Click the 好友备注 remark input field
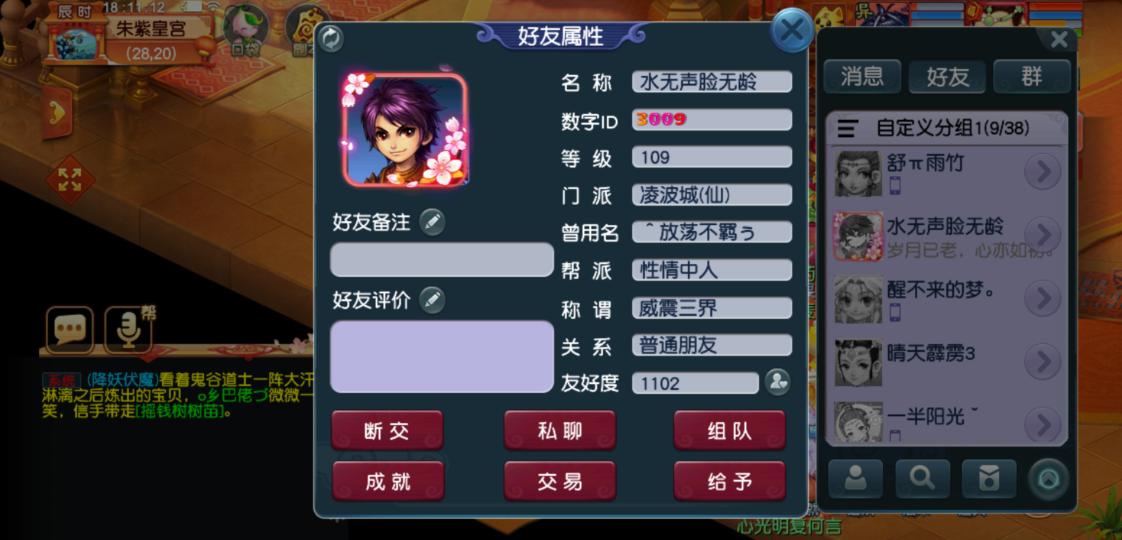This screenshot has width=1122, height=540. 442,260
